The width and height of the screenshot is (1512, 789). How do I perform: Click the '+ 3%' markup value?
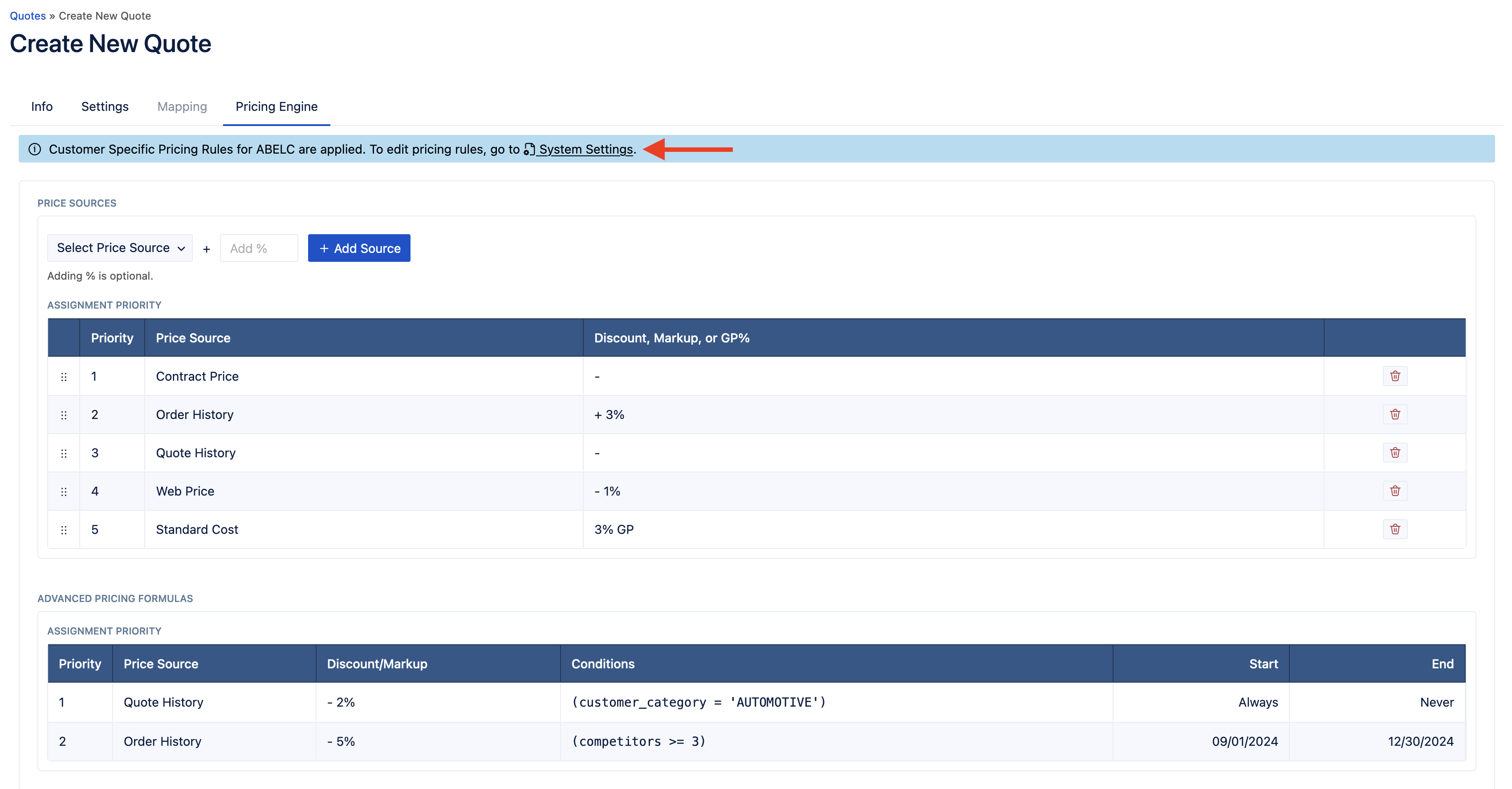609,415
